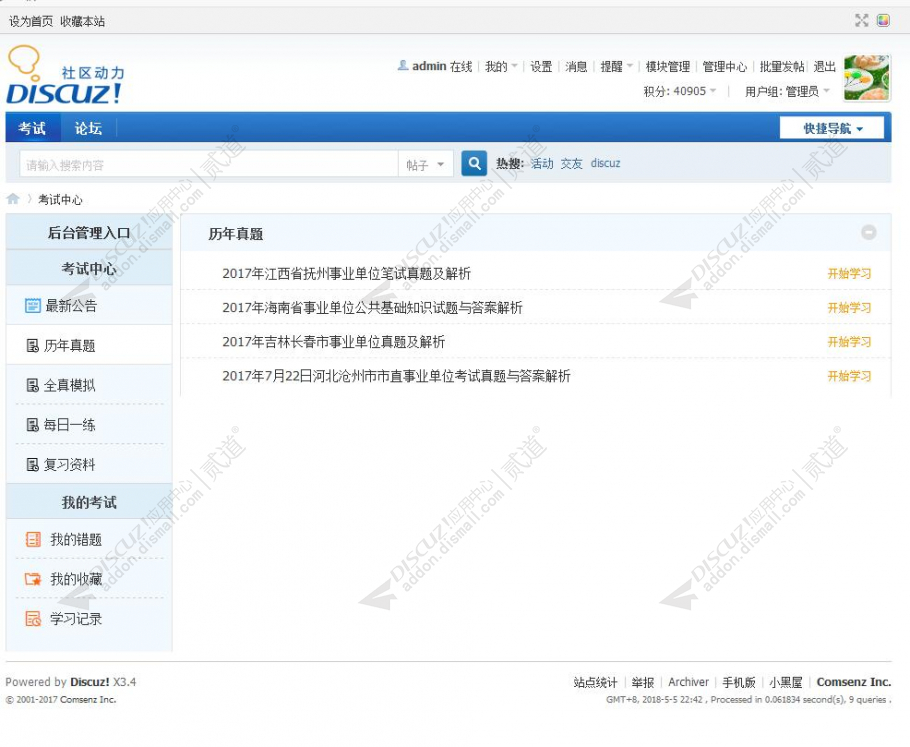Click the Discuz! logo
The width and height of the screenshot is (910, 747).
(65, 75)
